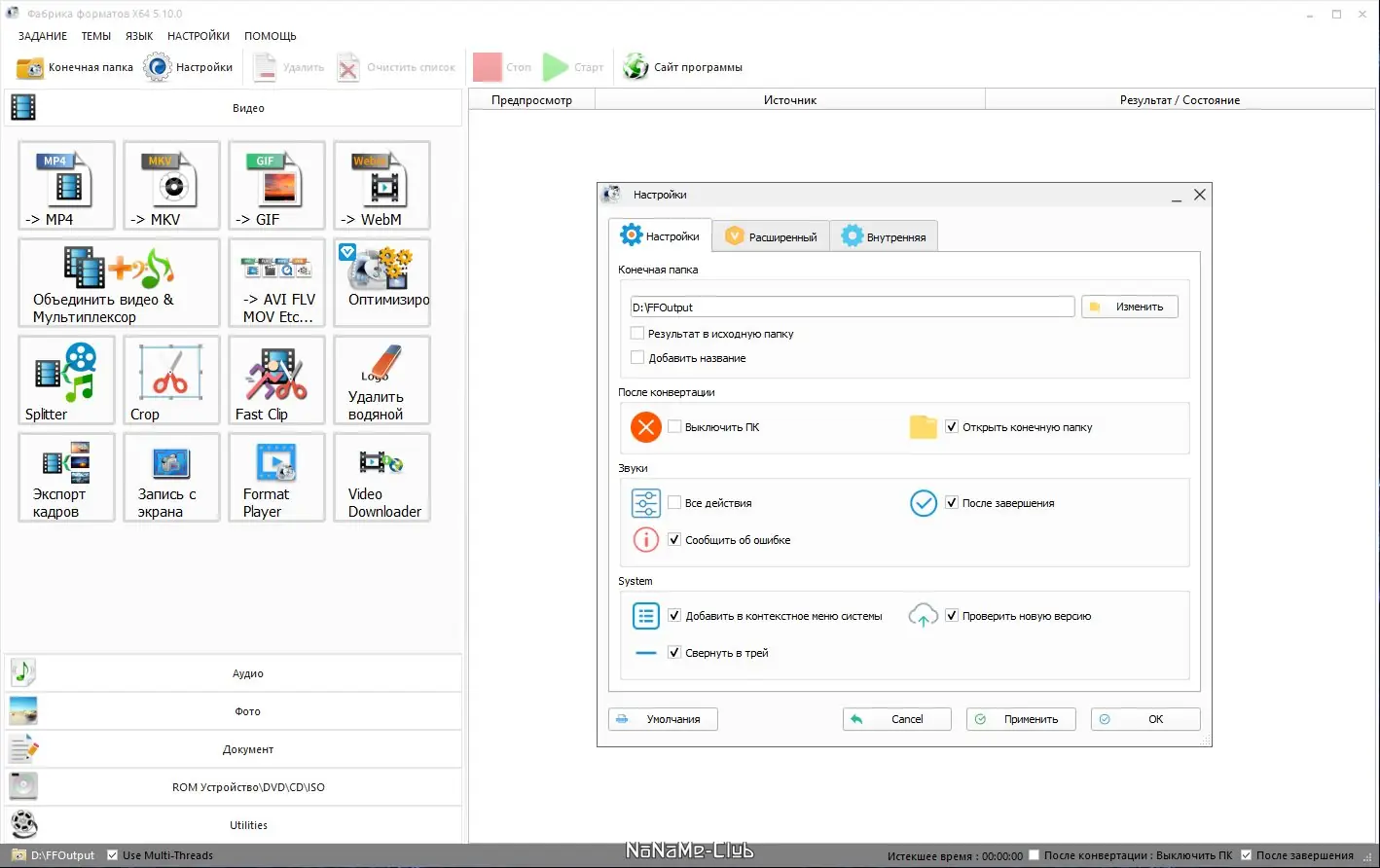Open the НАСТРОЙКИ menu
Image resolution: width=1380 pixels, height=868 pixels.
tap(199, 36)
